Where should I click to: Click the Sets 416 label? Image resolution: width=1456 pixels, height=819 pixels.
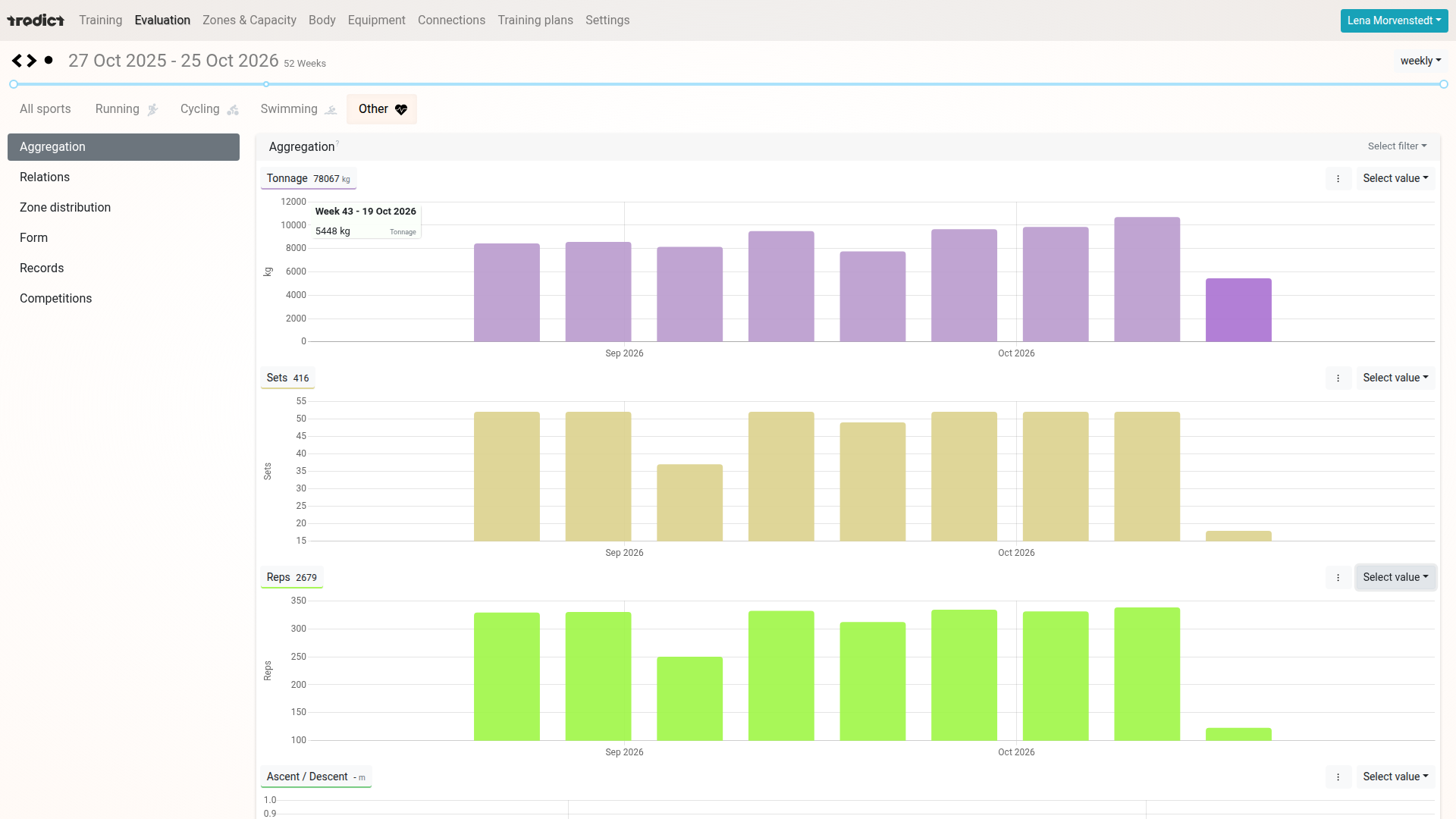(287, 378)
